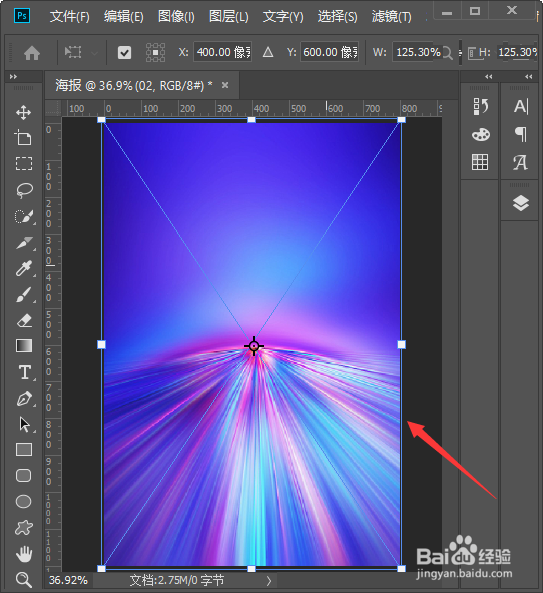Open the Swatches grid panel
The image size is (543, 593).
[x=480, y=162]
